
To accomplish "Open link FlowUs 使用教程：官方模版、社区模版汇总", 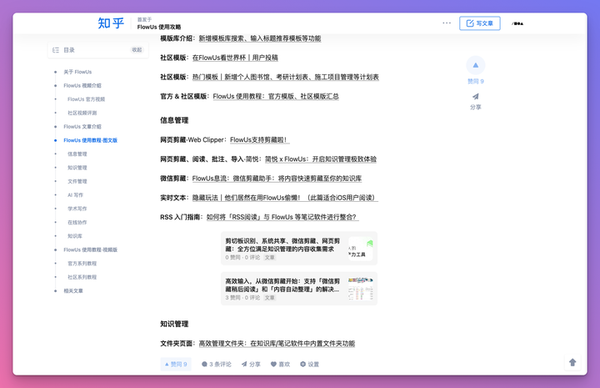I will (x=276, y=96).
